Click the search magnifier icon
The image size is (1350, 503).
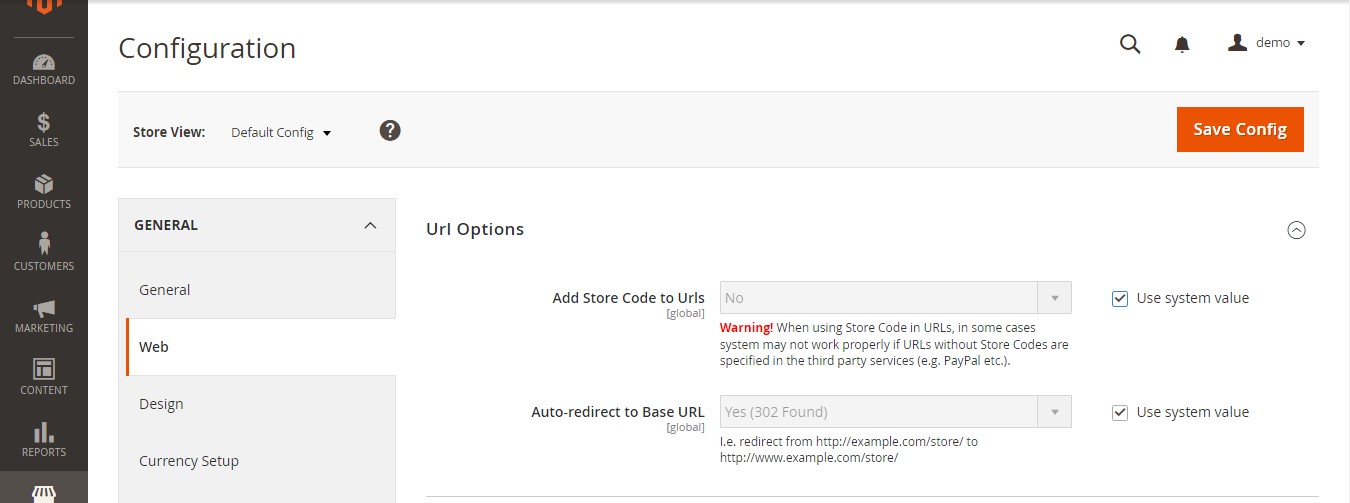[x=1130, y=44]
